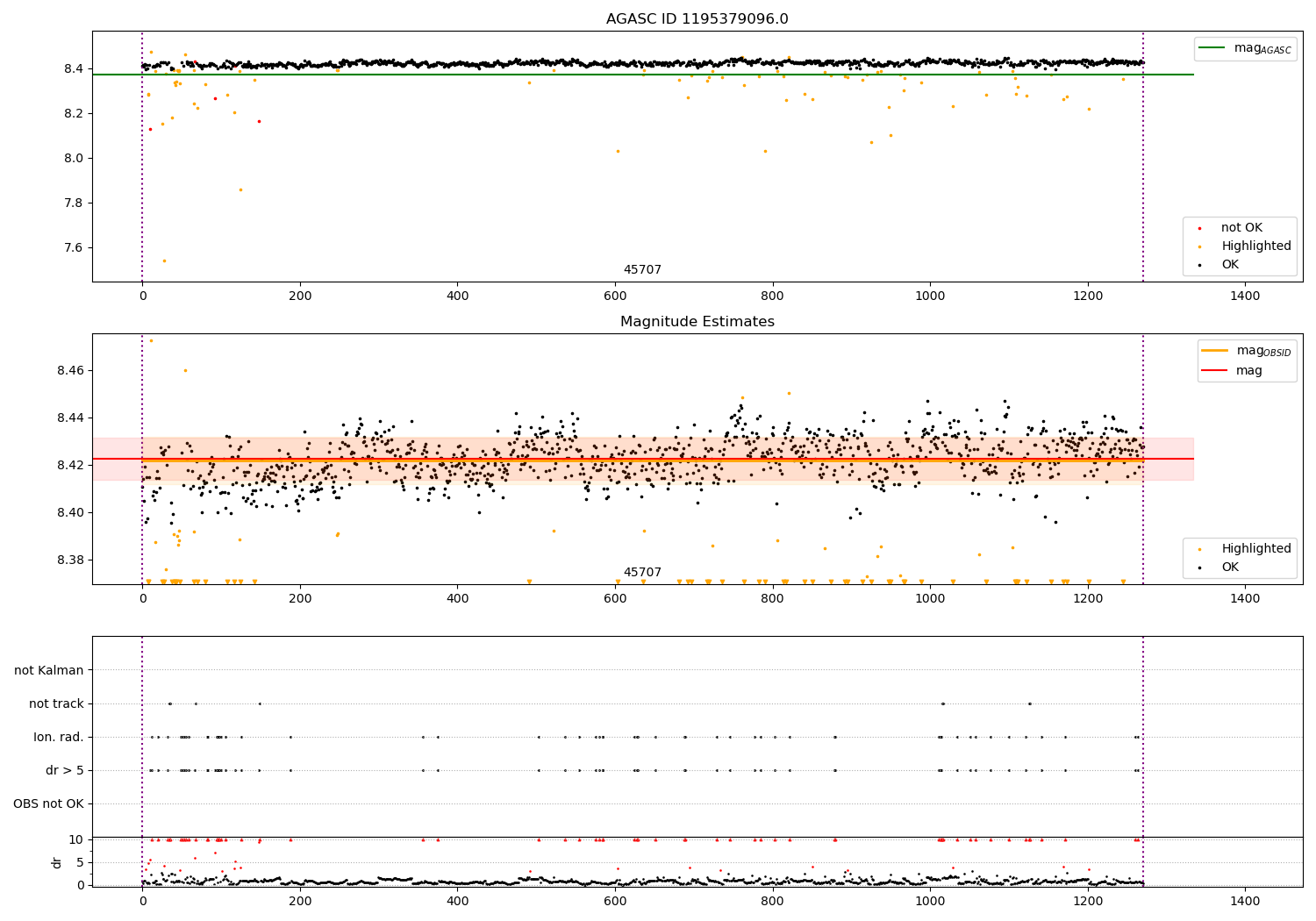Click the 10 tick on the dr axis

(x=76, y=840)
